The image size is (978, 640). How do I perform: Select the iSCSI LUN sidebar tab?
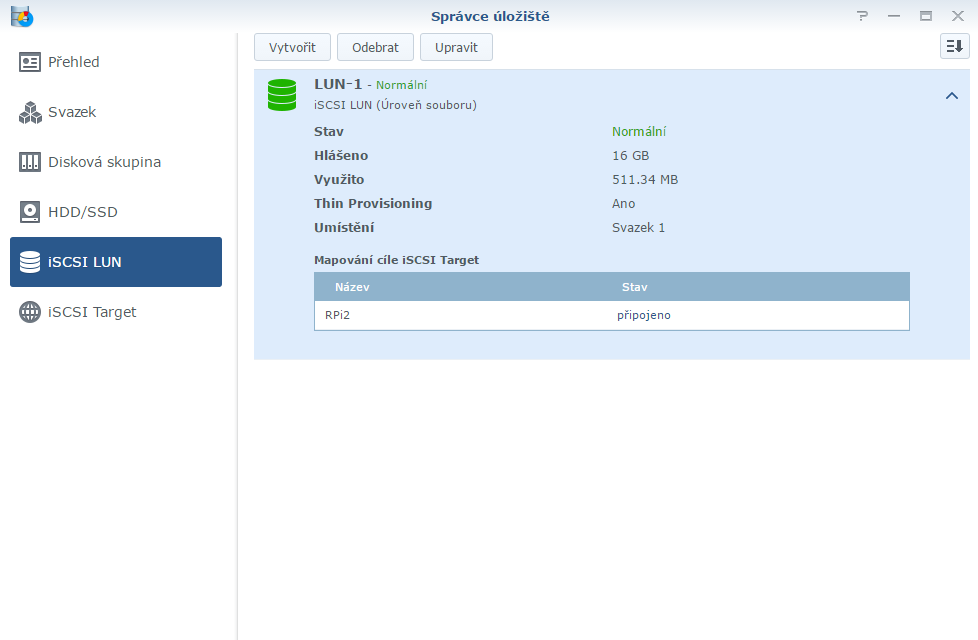click(x=116, y=262)
